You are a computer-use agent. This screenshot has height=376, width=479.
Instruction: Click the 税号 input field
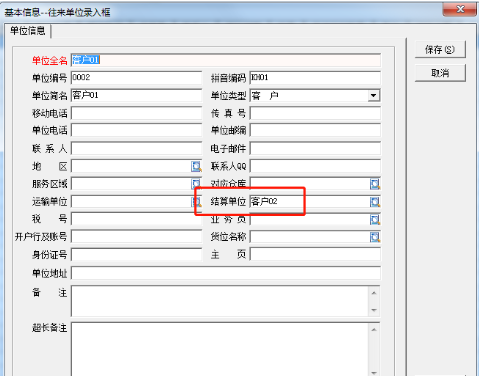[136, 219]
